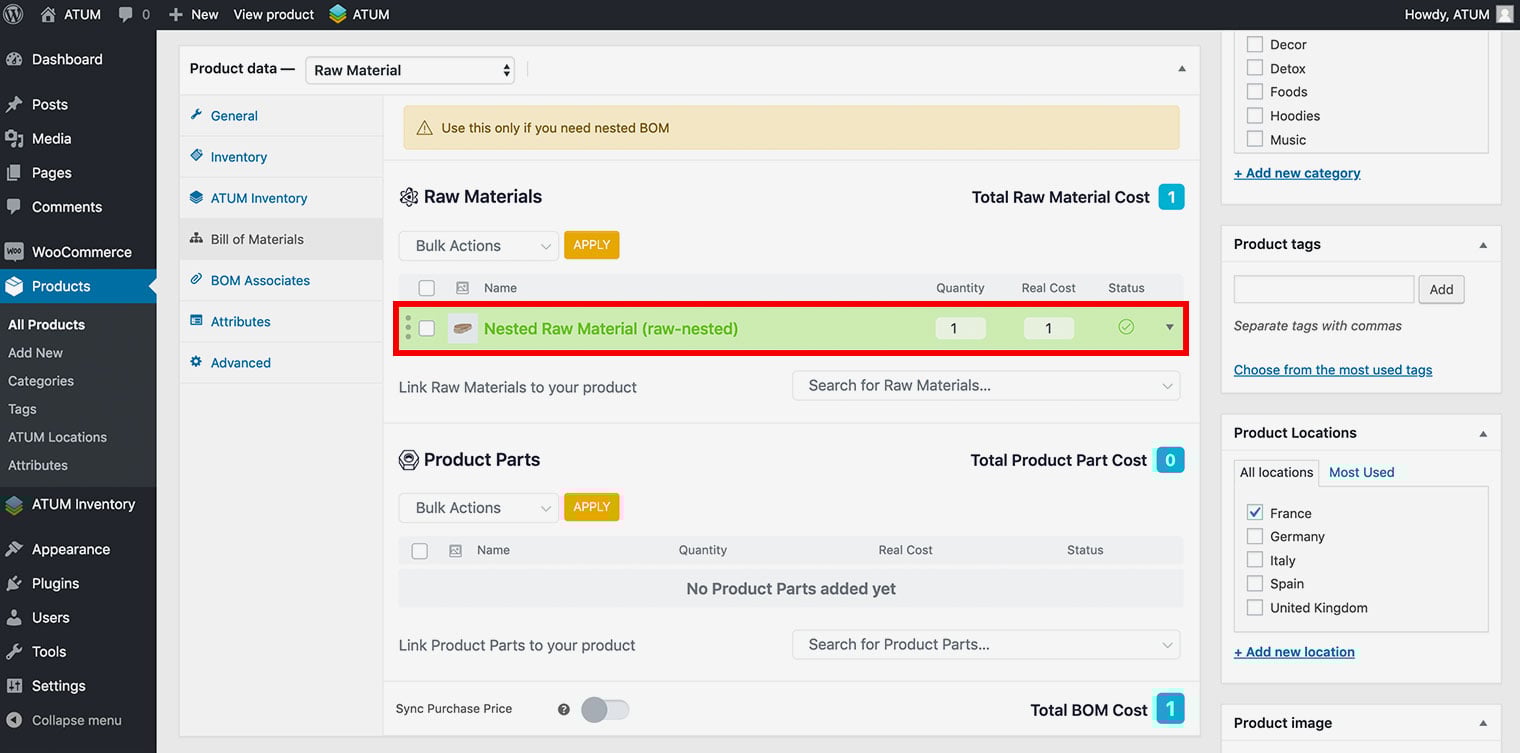Click the WordPress logo icon
The width and height of the screenshot is (1520, 753).
pyautogui.click(x=13, y=14)
